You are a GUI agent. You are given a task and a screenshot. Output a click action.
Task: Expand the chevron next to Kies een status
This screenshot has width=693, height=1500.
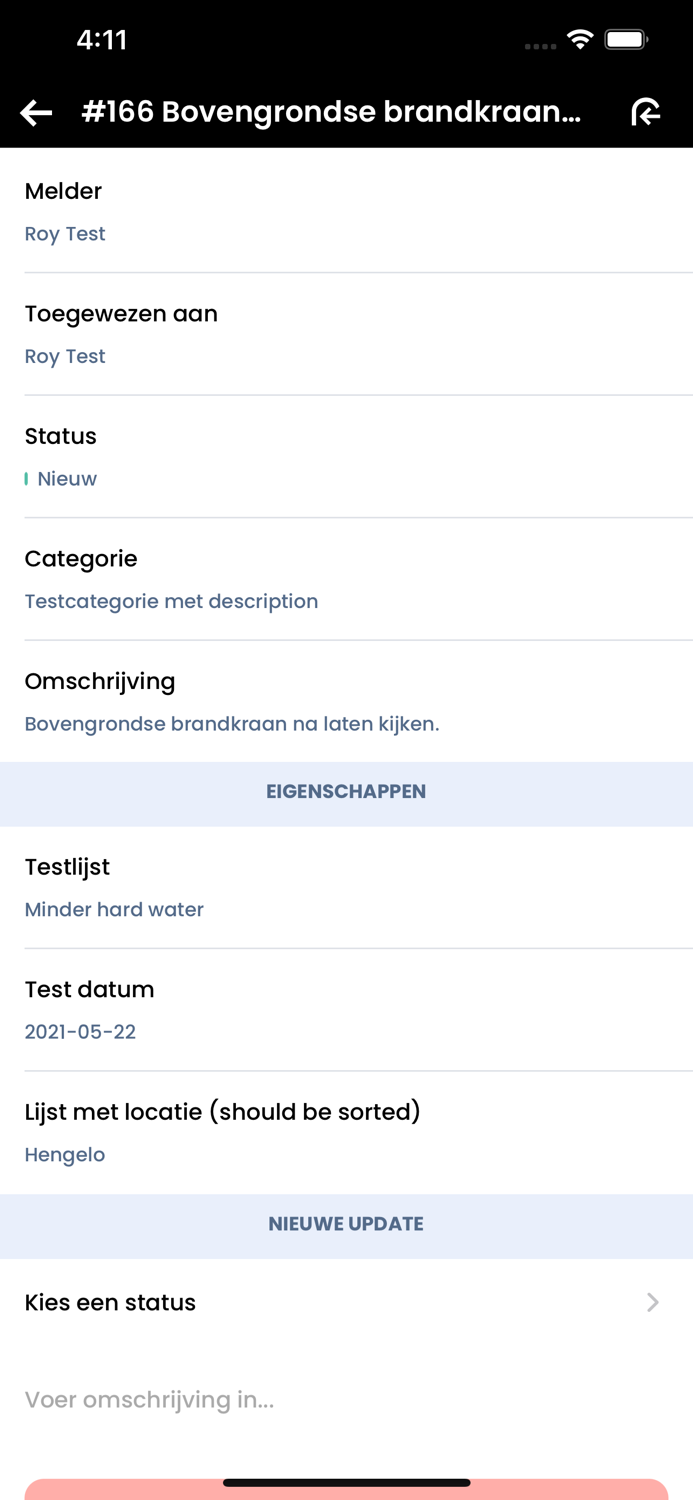point(653,1302)
